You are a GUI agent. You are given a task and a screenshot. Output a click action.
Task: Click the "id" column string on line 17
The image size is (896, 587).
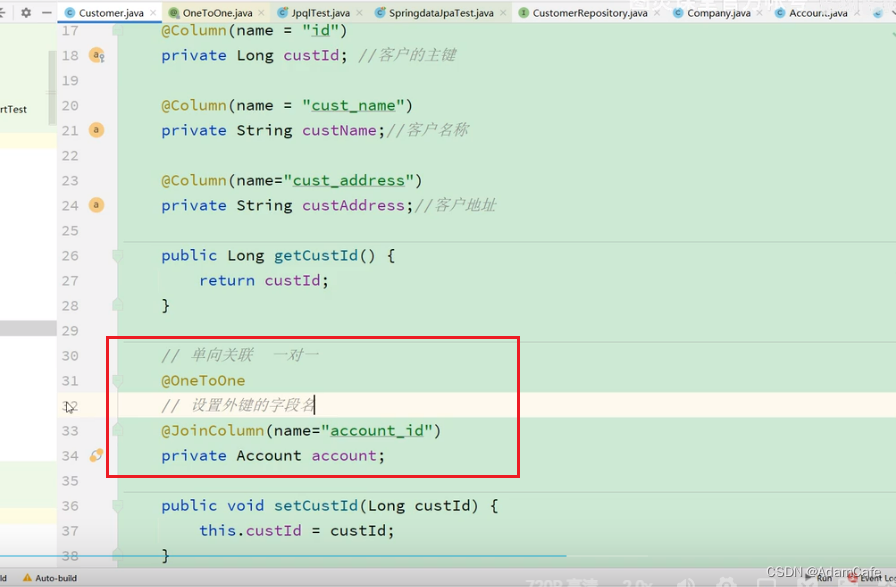pos(321,30)
